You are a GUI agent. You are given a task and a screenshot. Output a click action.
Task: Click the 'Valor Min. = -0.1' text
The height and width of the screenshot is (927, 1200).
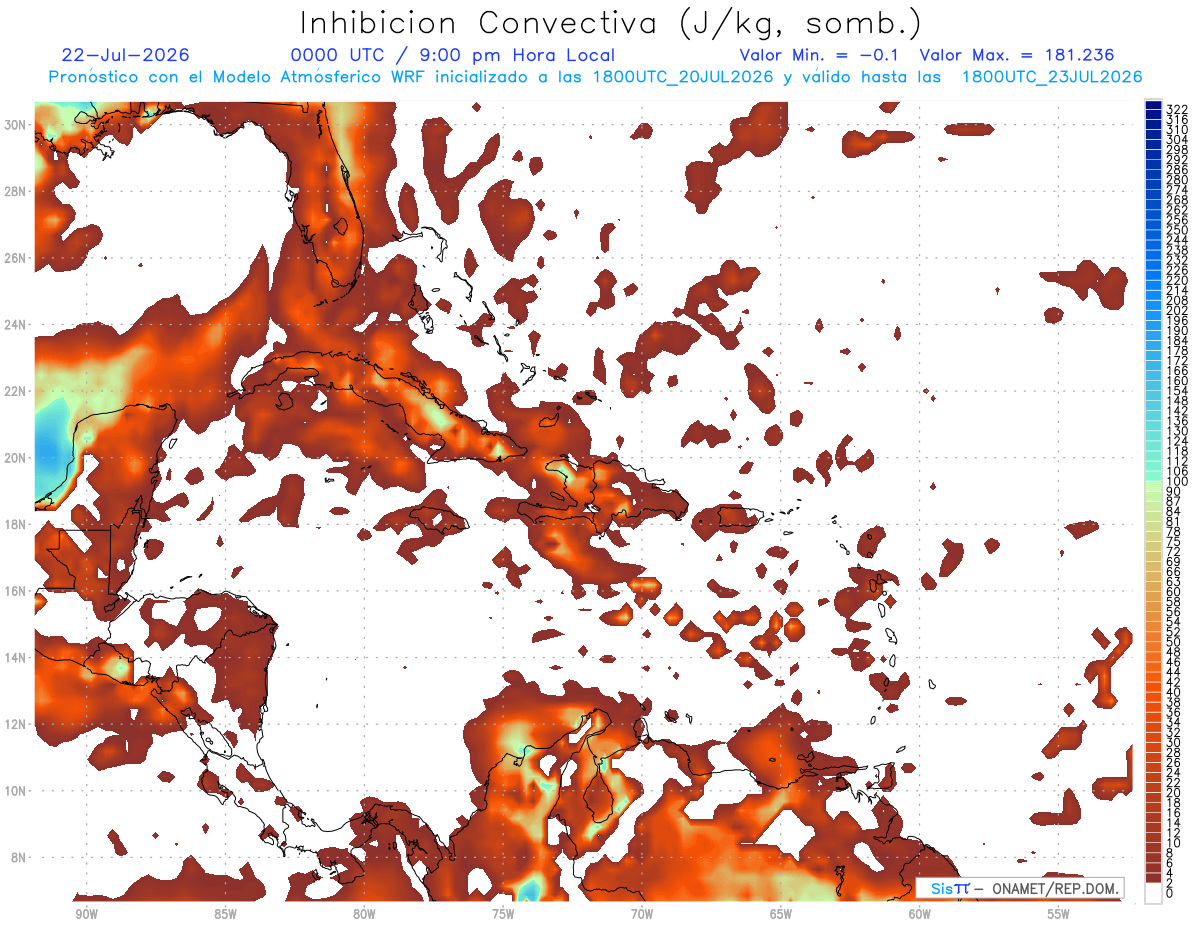click(820, 55)
